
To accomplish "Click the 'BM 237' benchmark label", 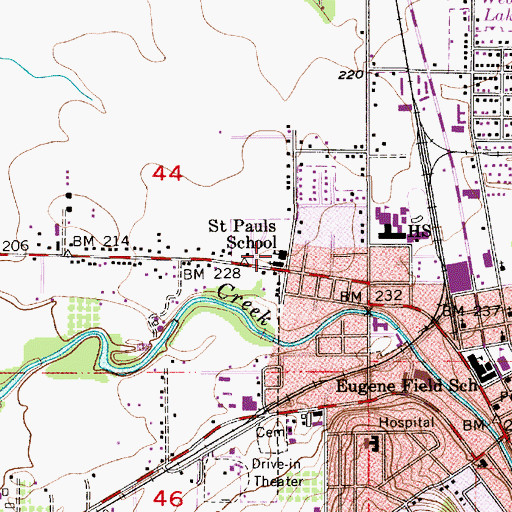I will [x=472, y=311].
